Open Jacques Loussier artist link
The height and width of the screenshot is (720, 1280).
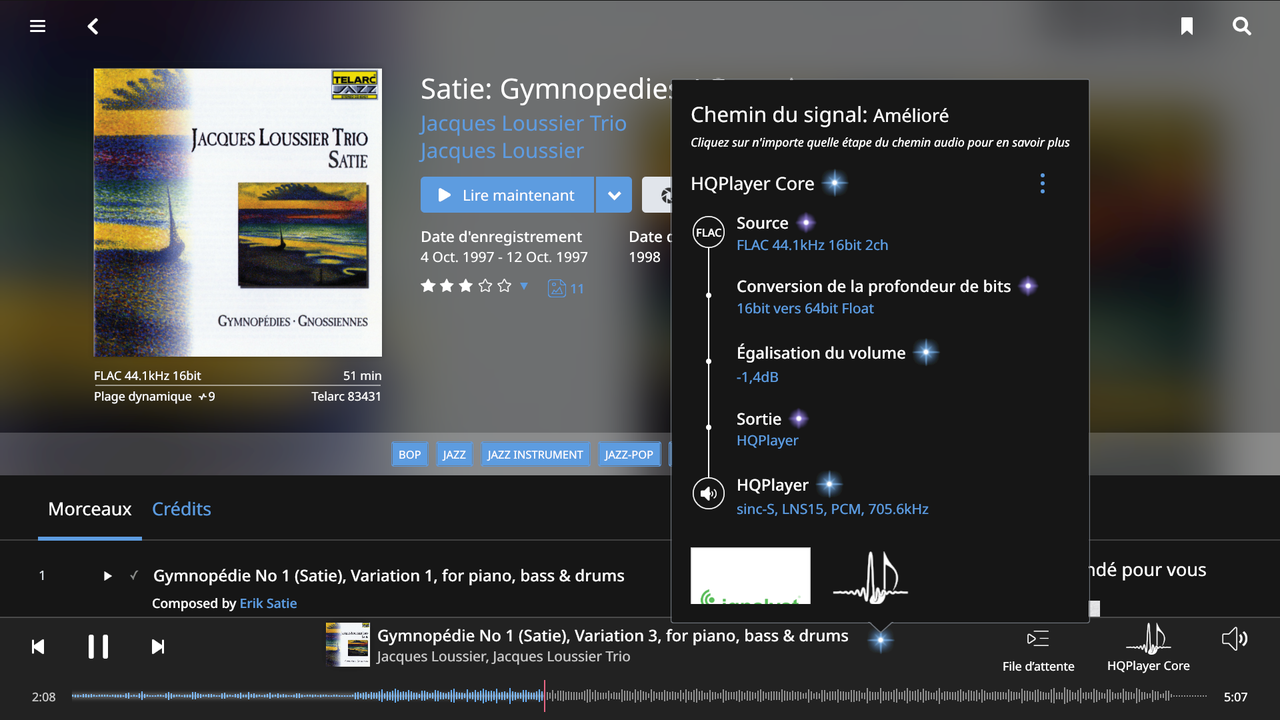coord(502,151)
